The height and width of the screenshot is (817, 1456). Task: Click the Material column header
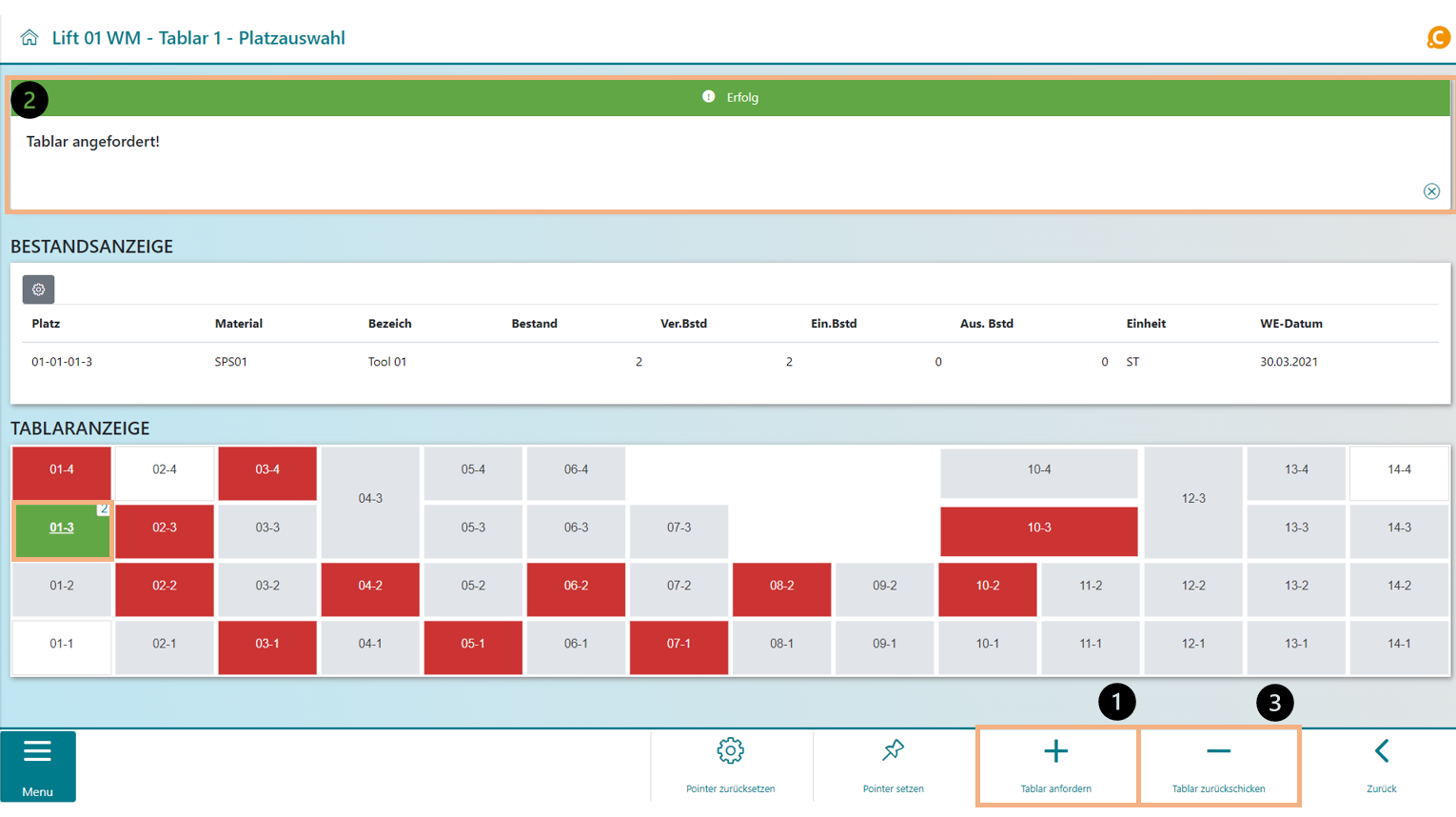coord(238,324)
